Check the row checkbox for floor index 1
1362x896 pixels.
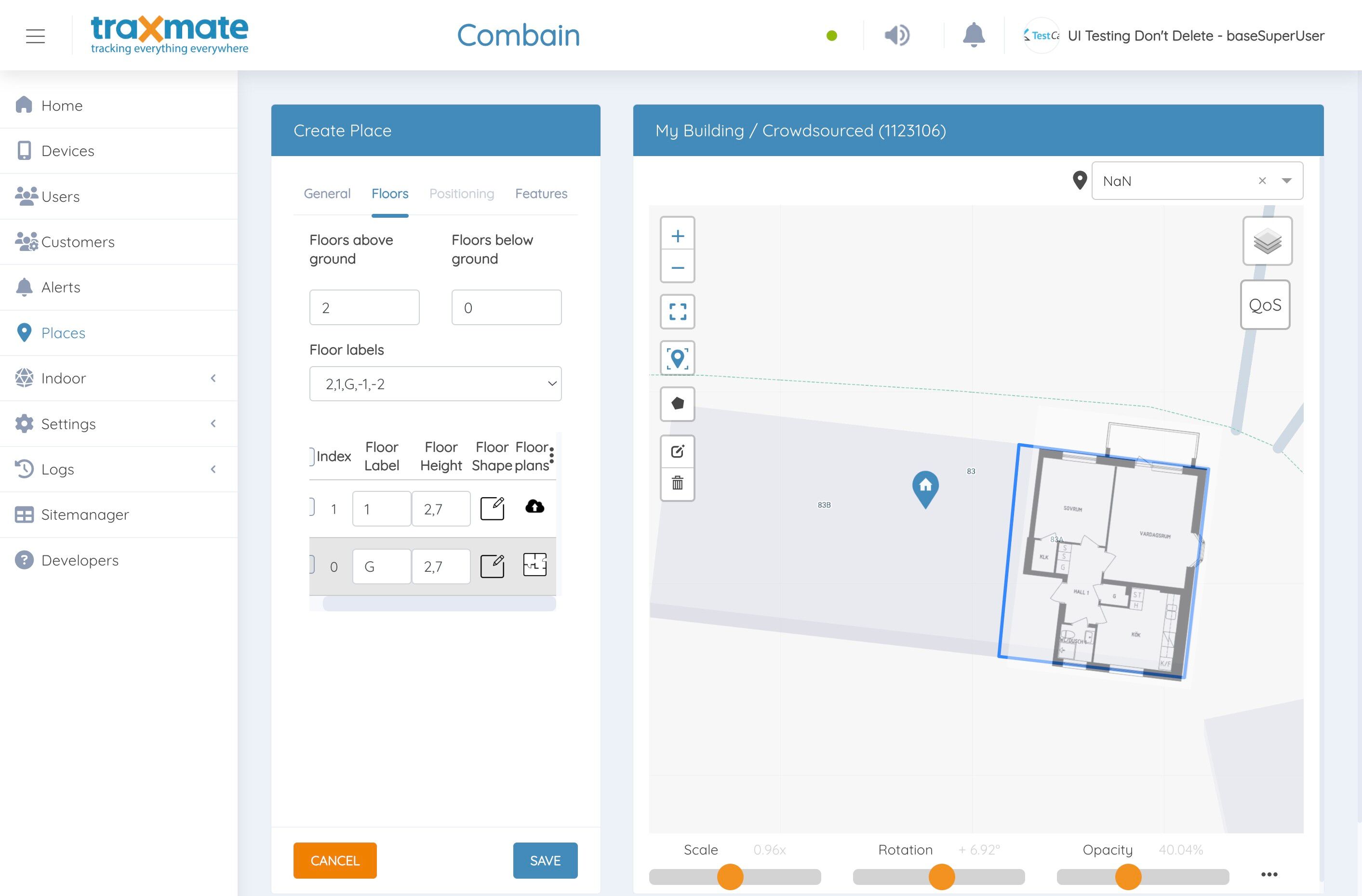click(312, 508)
